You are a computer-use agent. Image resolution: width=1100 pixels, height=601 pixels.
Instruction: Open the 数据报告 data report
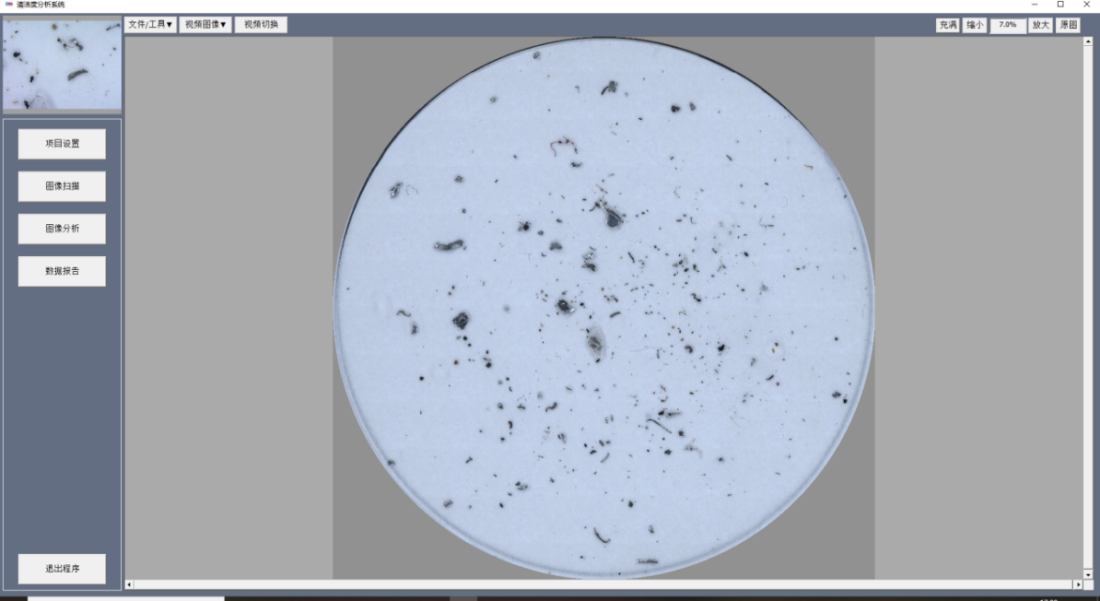click(x=62, y=271)
